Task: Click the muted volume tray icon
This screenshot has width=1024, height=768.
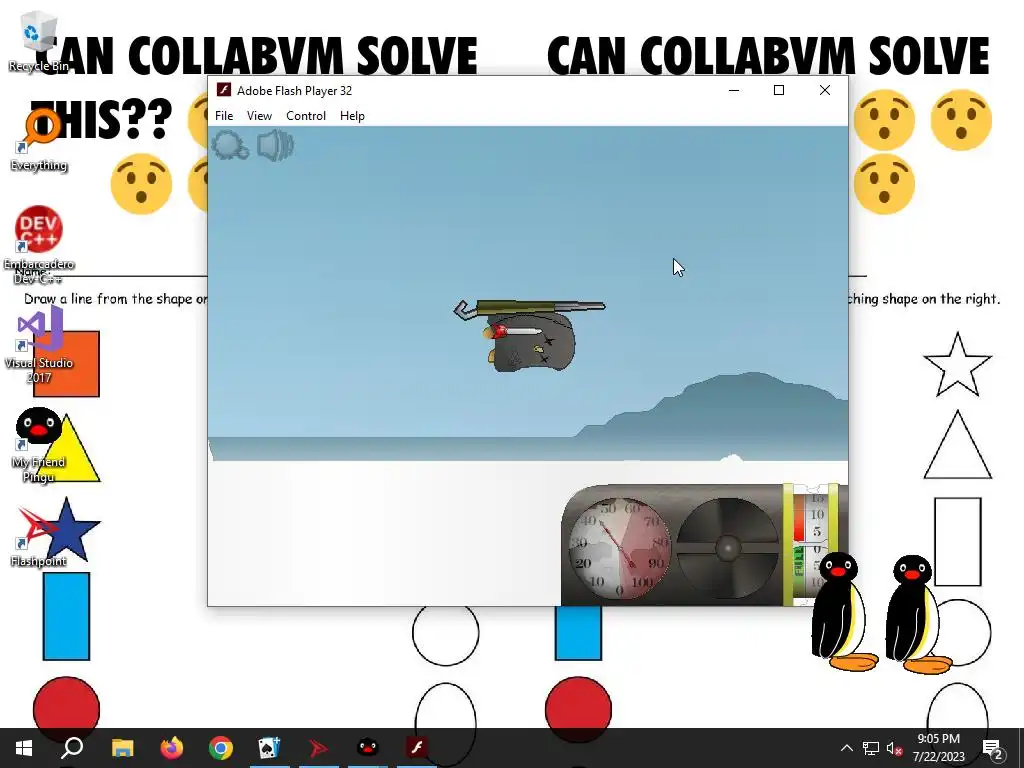Action: coord(894,748)
